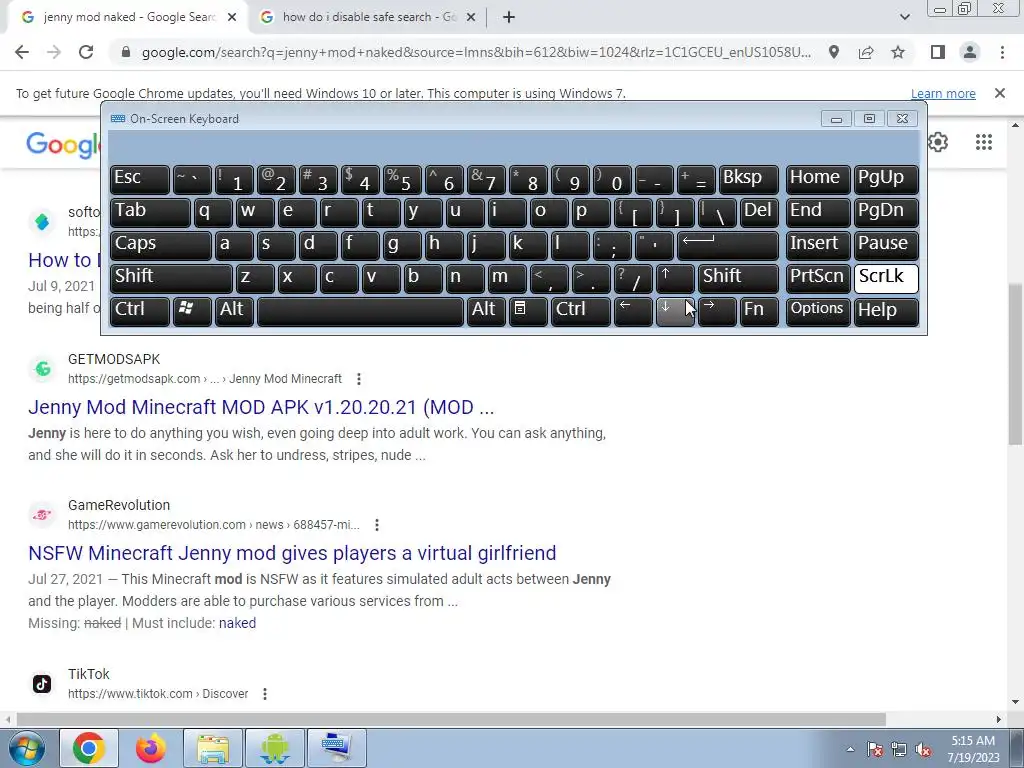Click the spacebar on on-screen keyboard
The image size is (1024, 768).
click(x=360, y=311)
